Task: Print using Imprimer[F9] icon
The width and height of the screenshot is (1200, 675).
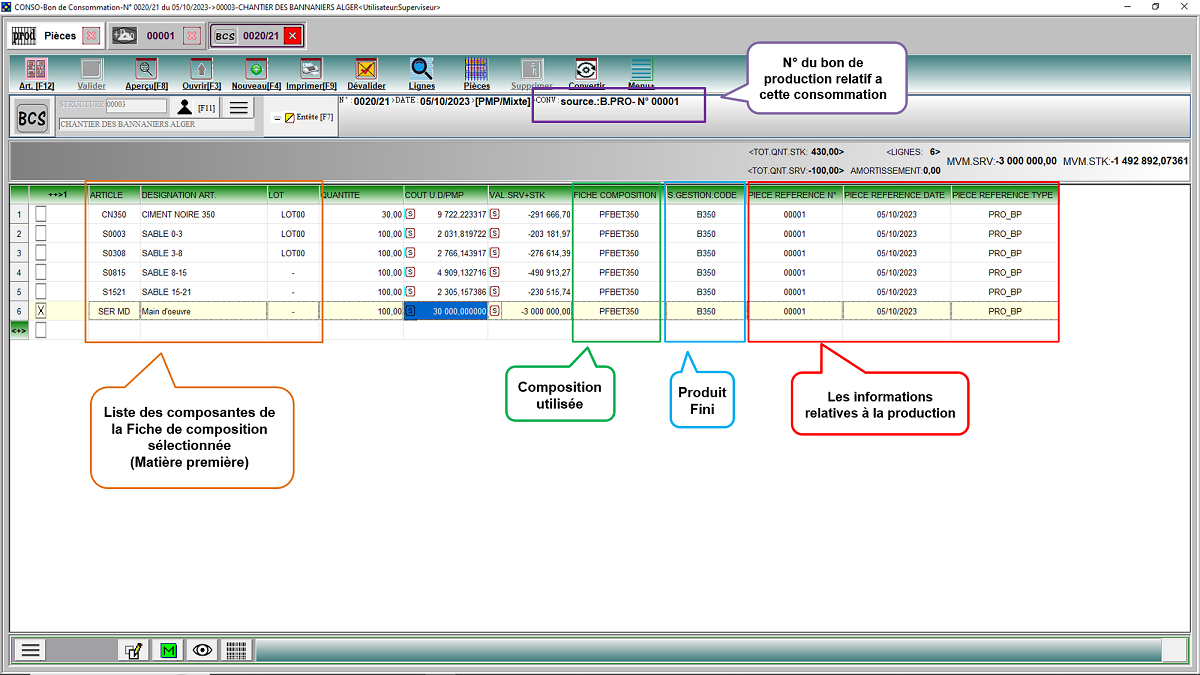Action: pos(311,70)
